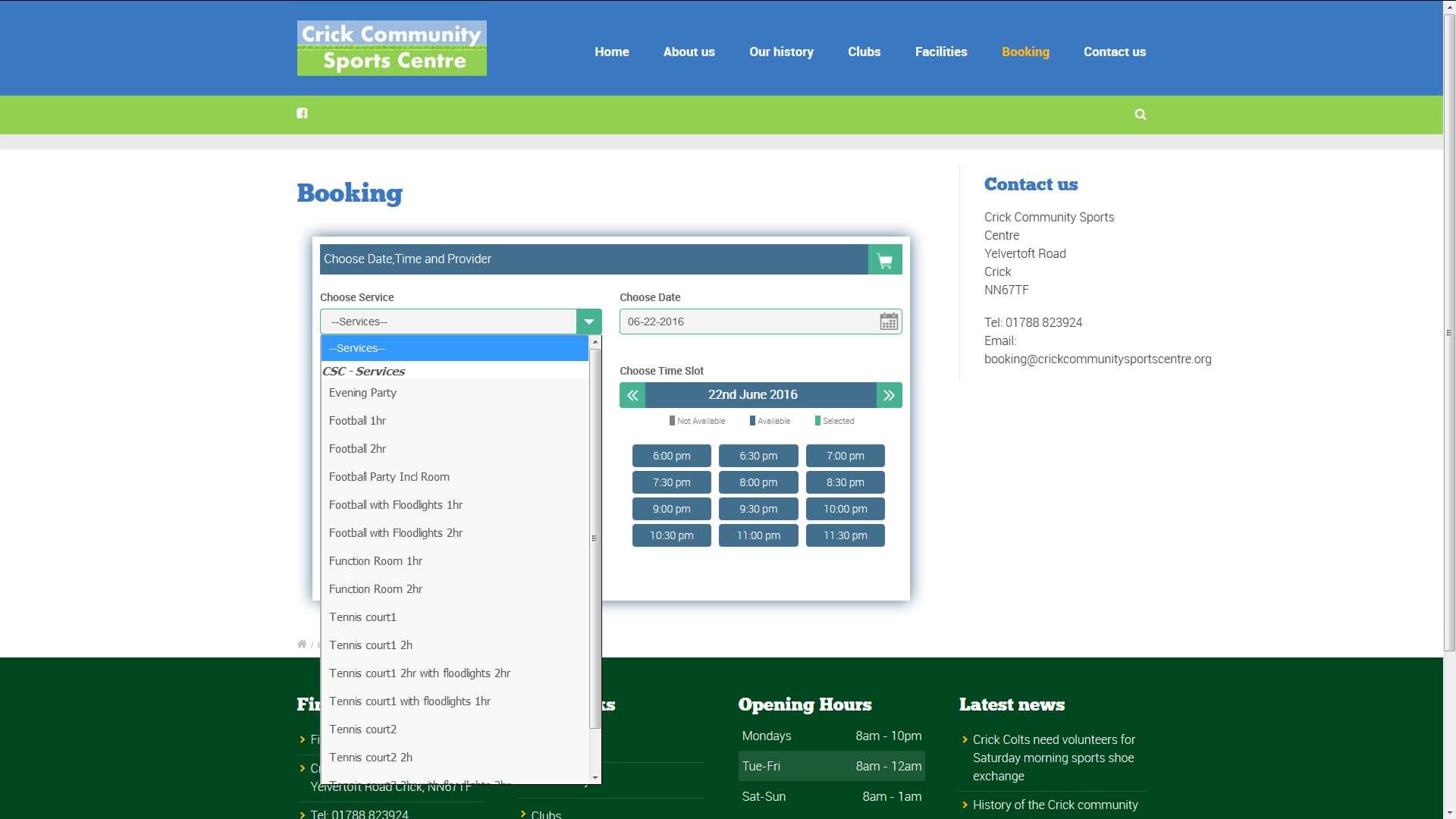
Task: Open Booking menu item
Action: 1025,52
